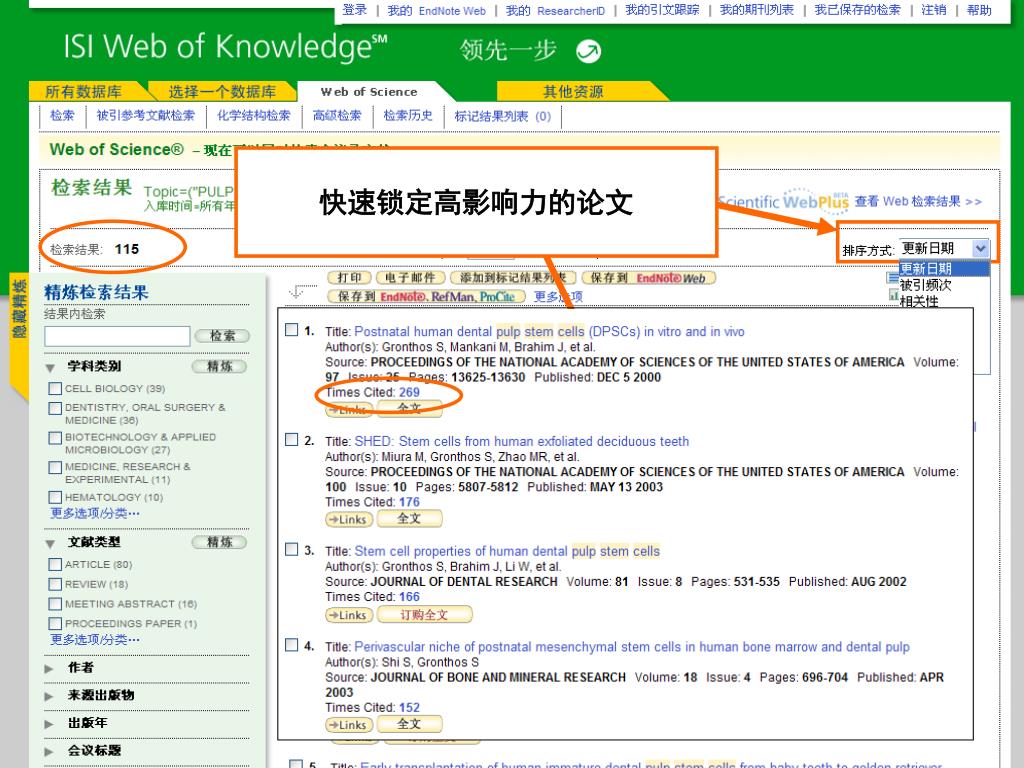The height and width of the screenshot is (768, 1024).
Task: Check CELL BIOLOGY (39) checkbox
Action: [56, 389]
